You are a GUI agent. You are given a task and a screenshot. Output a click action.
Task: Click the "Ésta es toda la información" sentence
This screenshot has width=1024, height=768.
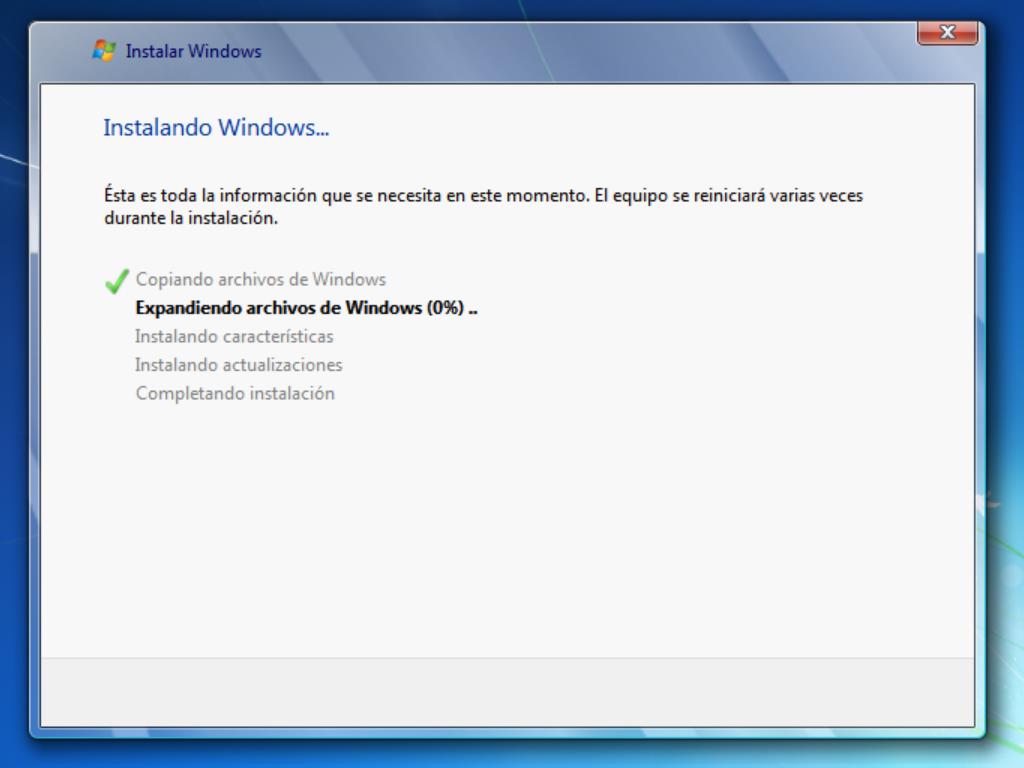[x=300, y=196]
